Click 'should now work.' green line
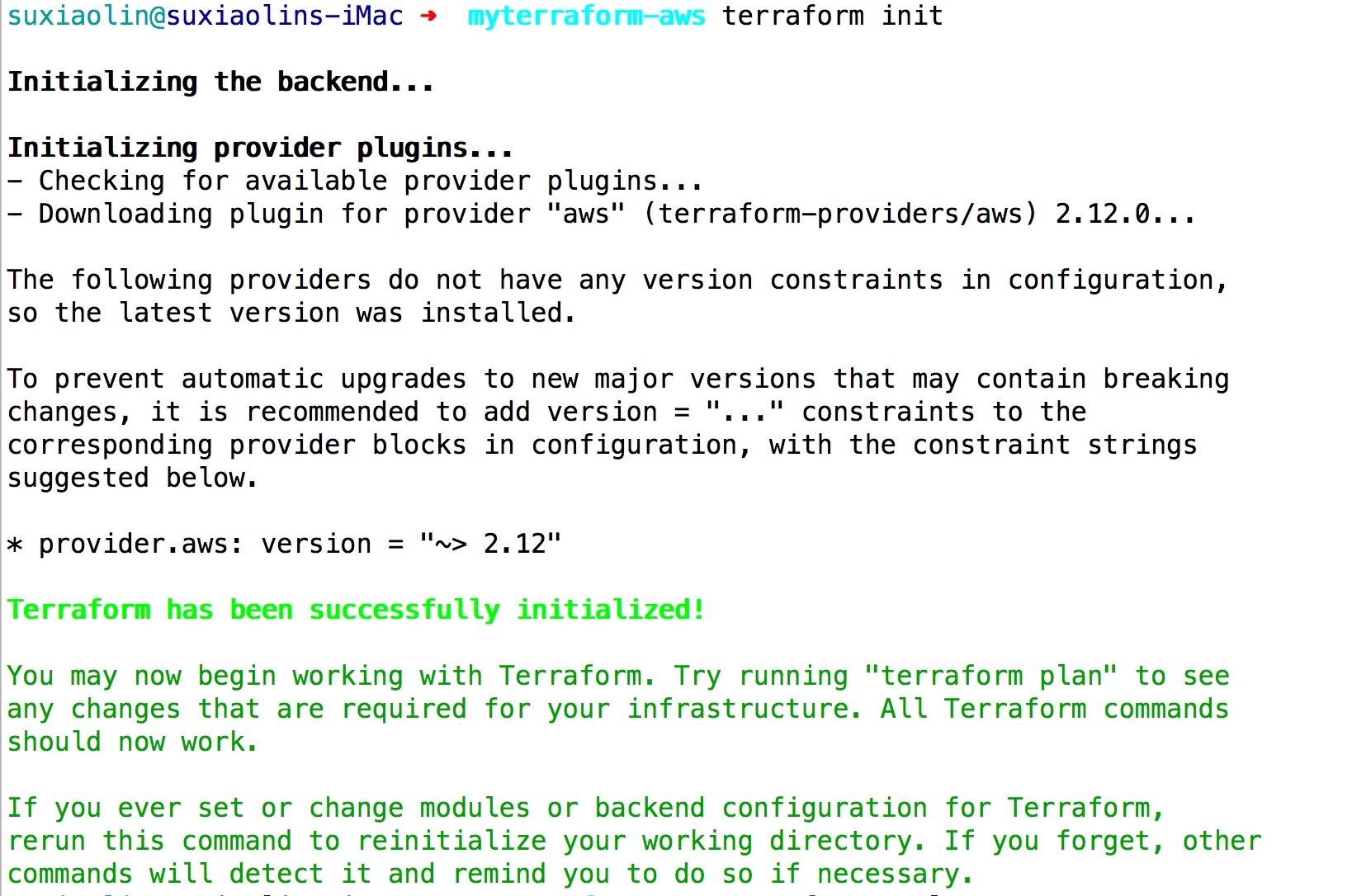Image resolution: width=1352 pixels, height=896 pixels. pyautogui.click(x=132, y=742)
